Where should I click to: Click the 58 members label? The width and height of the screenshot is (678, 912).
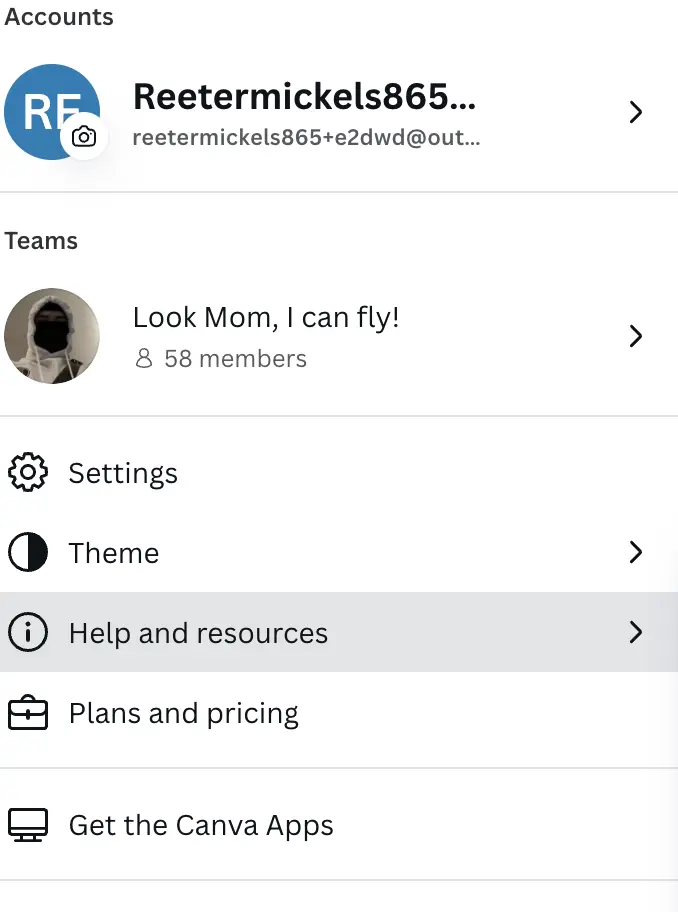pyautogui.click(x=235, y=359)
